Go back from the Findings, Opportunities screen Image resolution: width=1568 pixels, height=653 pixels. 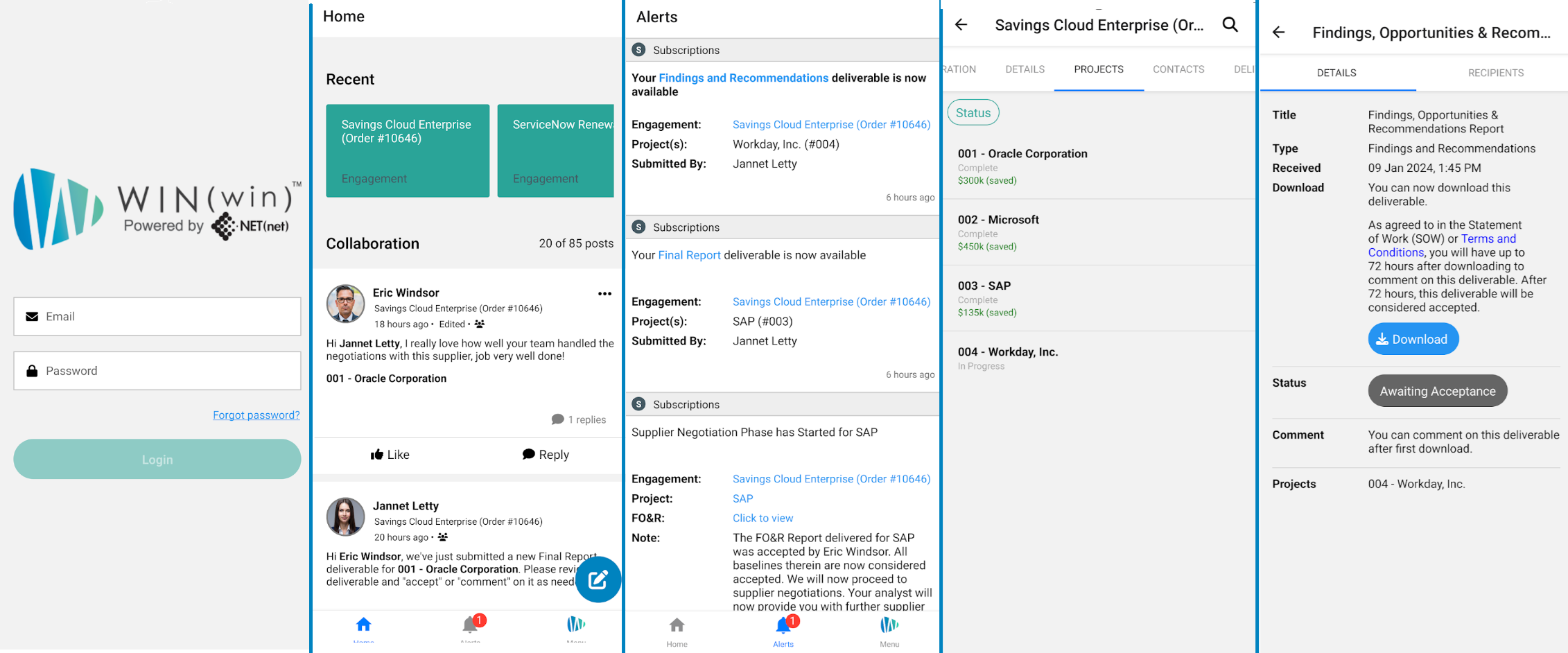pos(1279,33)
